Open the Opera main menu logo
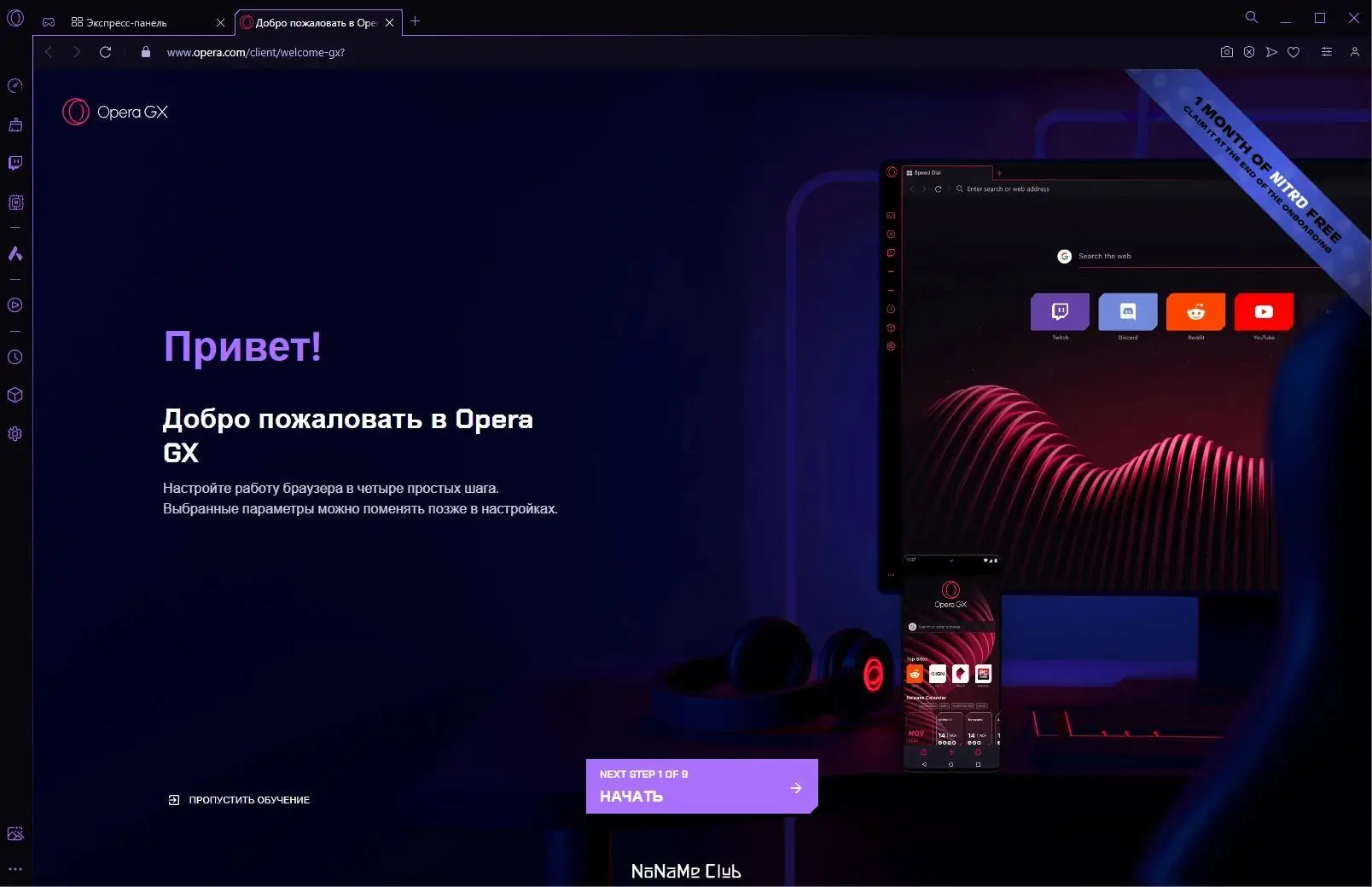Viewport: 1372px width, 887px height. [x=15, y=17]
